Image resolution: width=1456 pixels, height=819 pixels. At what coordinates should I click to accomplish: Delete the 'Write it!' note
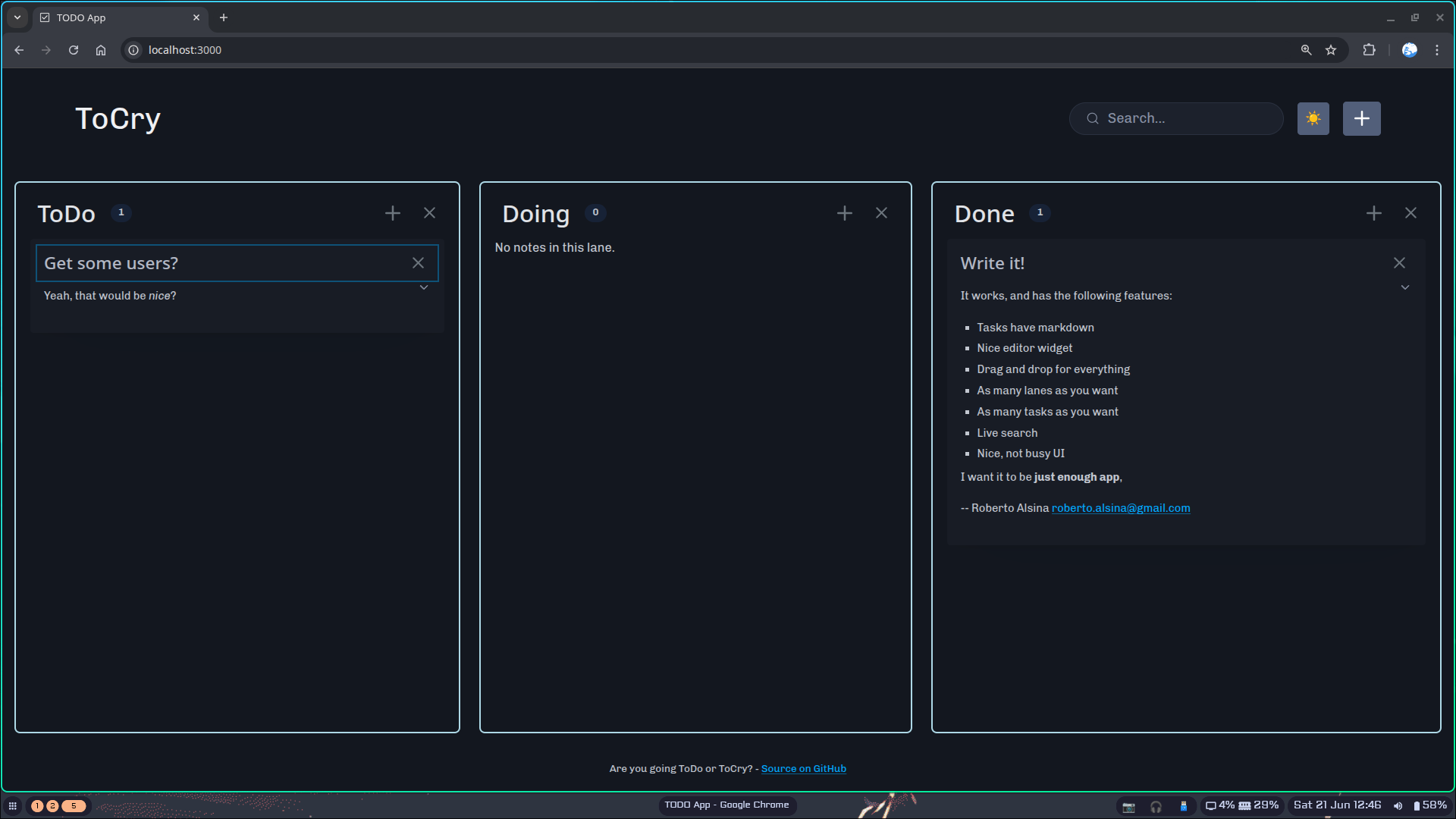pyautogui.click(x=1399, y=263)
